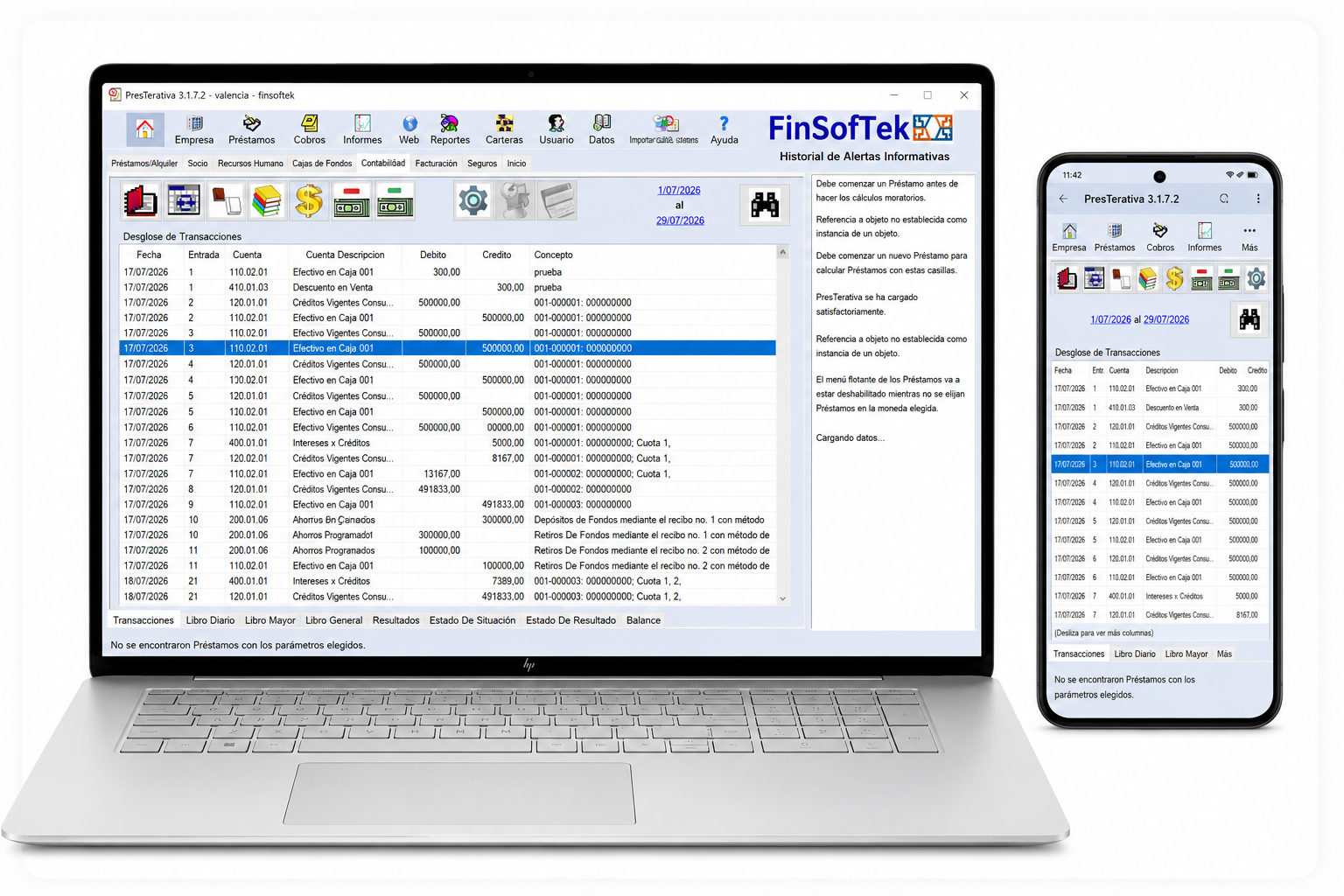Tap the back arrow in phone header
Image resolution: width=1344 pixels, height=896 pixels.
1063,199
